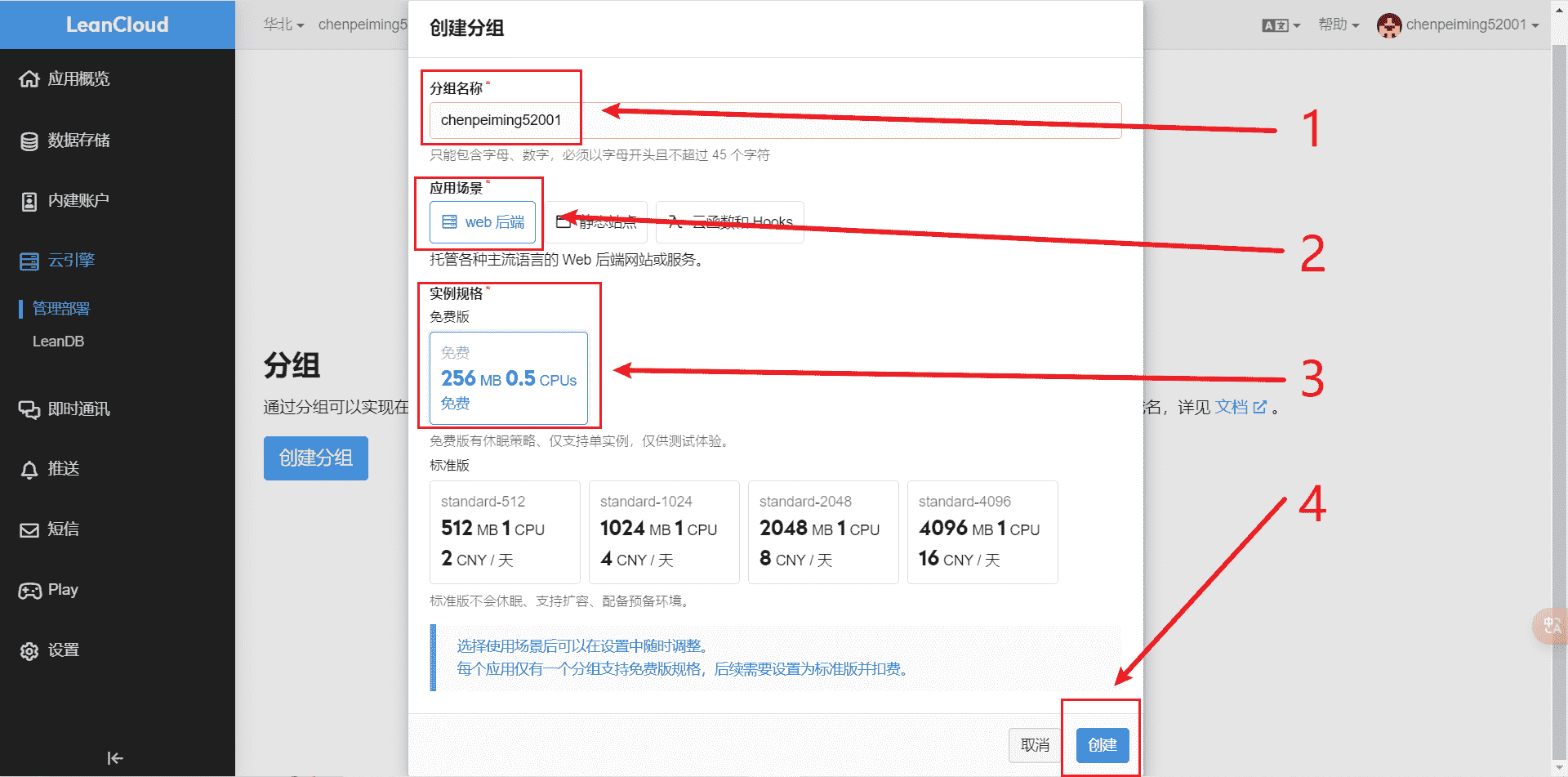Expand the 华北 region dropdown
This screenshot has width=1568, height=777.
tap(283, 25)
